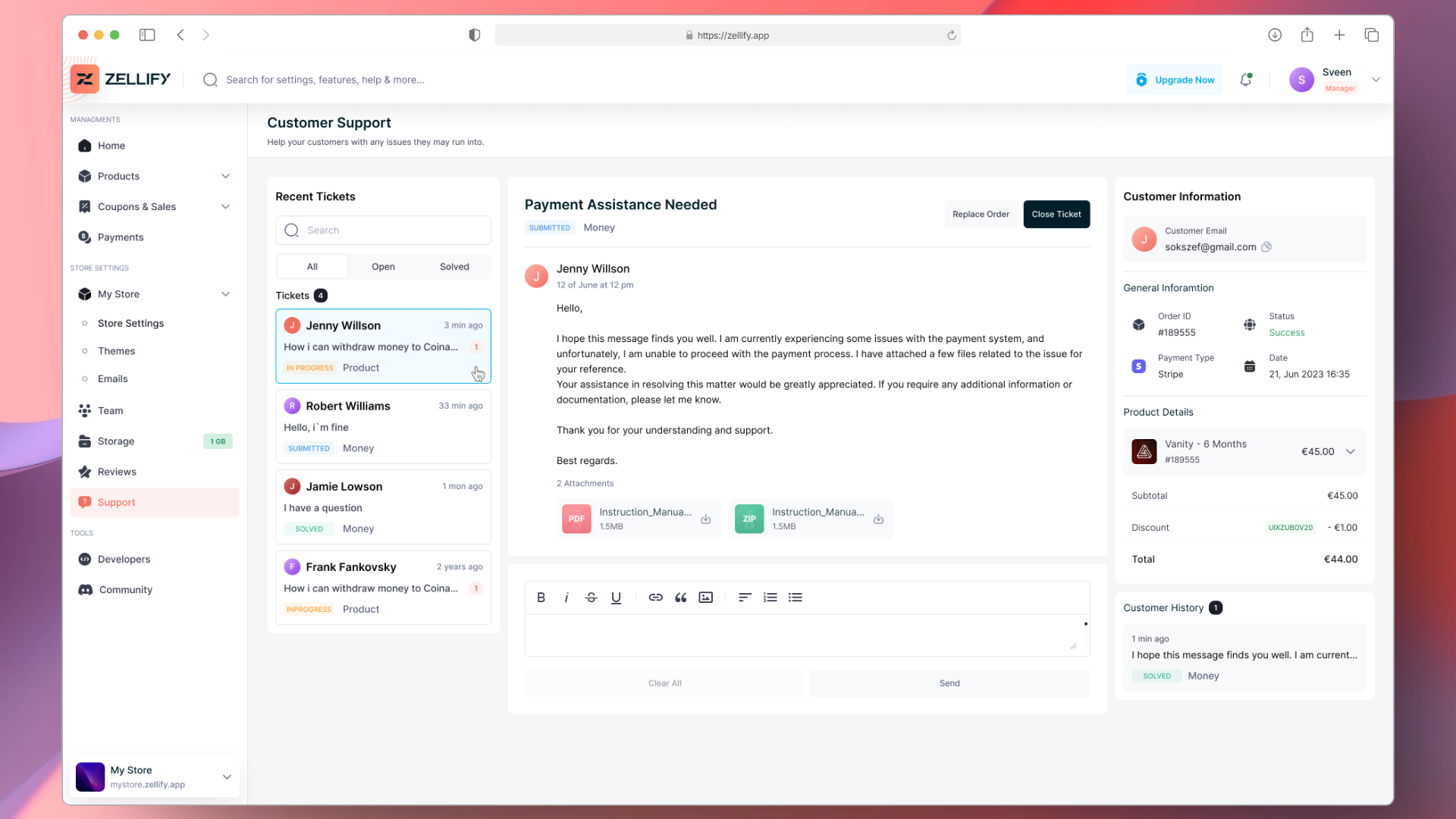Click order ID #189555 under General Information
Viewport: 1456px width, 819px height.
(1176, 333)
